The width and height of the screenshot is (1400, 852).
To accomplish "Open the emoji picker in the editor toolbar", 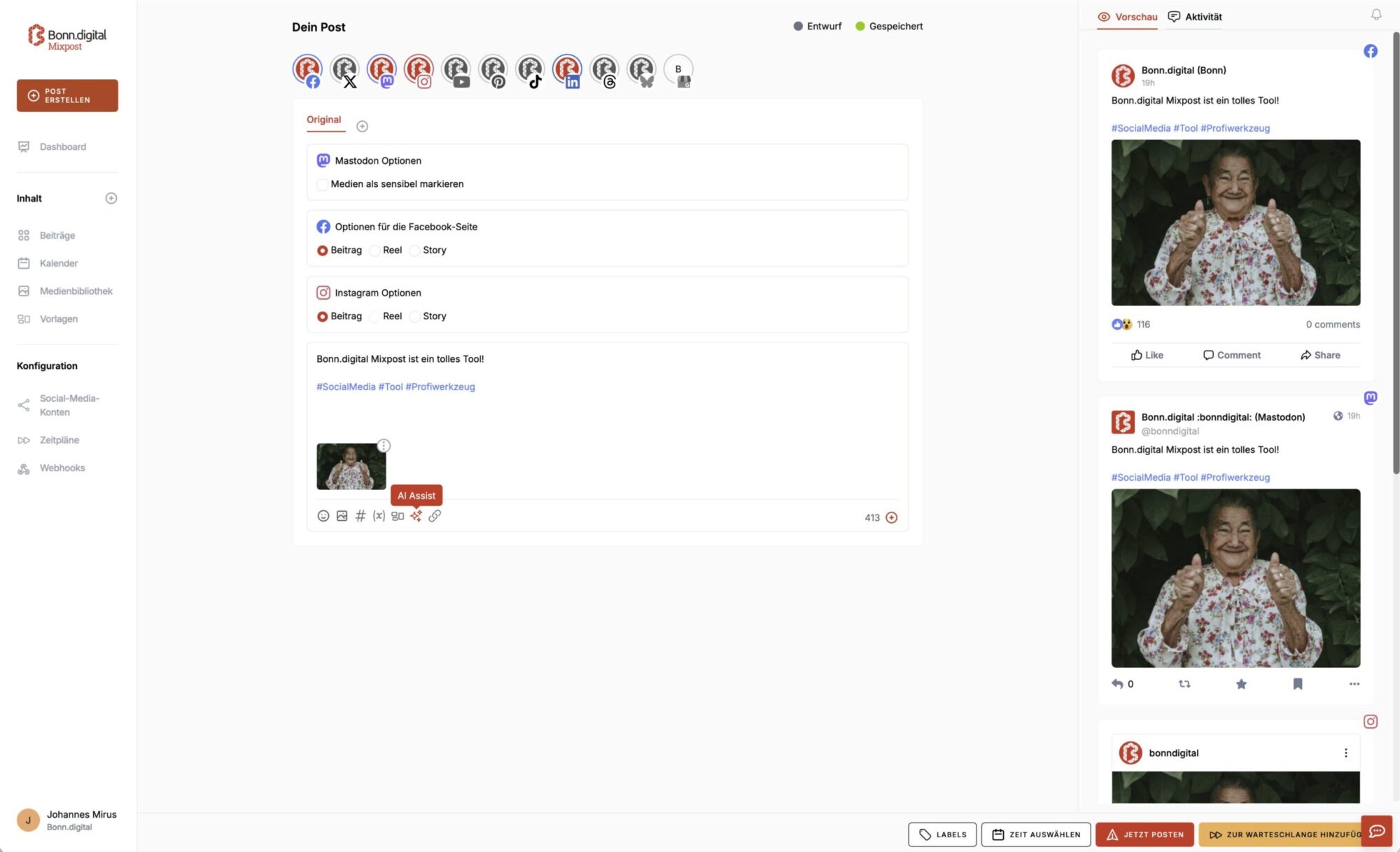I will tap(323, 516).
